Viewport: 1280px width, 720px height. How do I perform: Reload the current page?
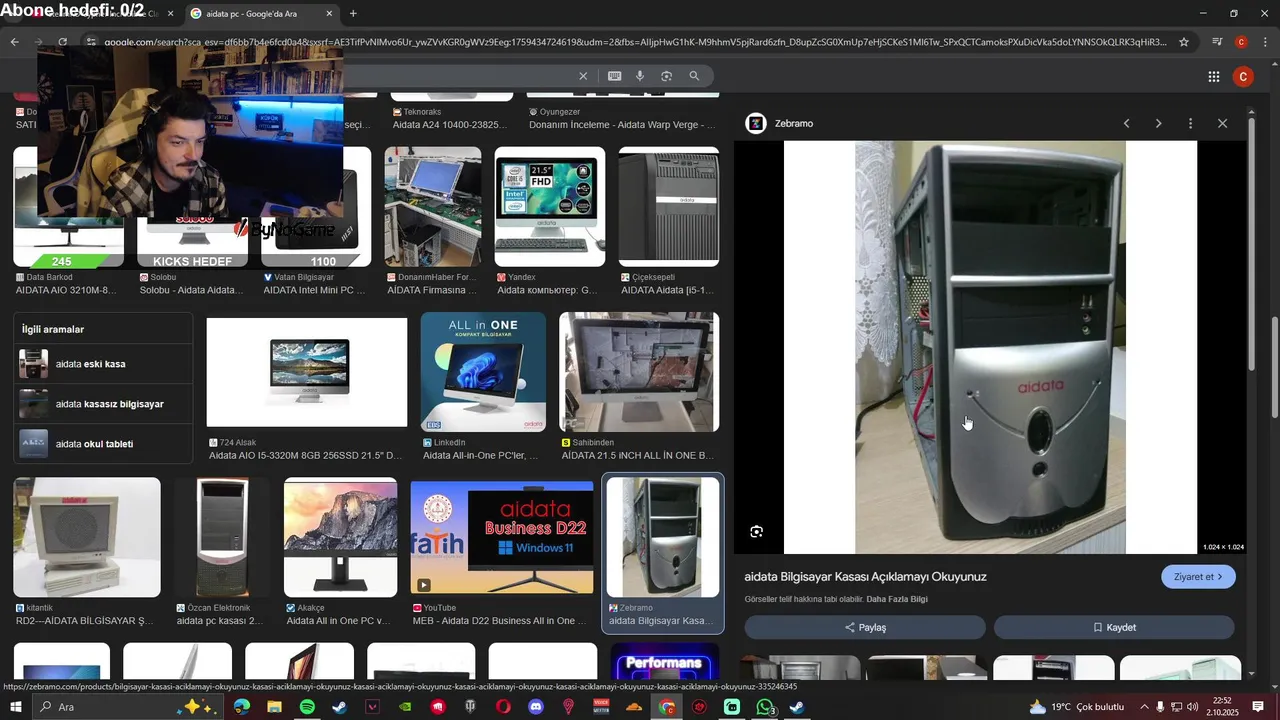[62, 42]
